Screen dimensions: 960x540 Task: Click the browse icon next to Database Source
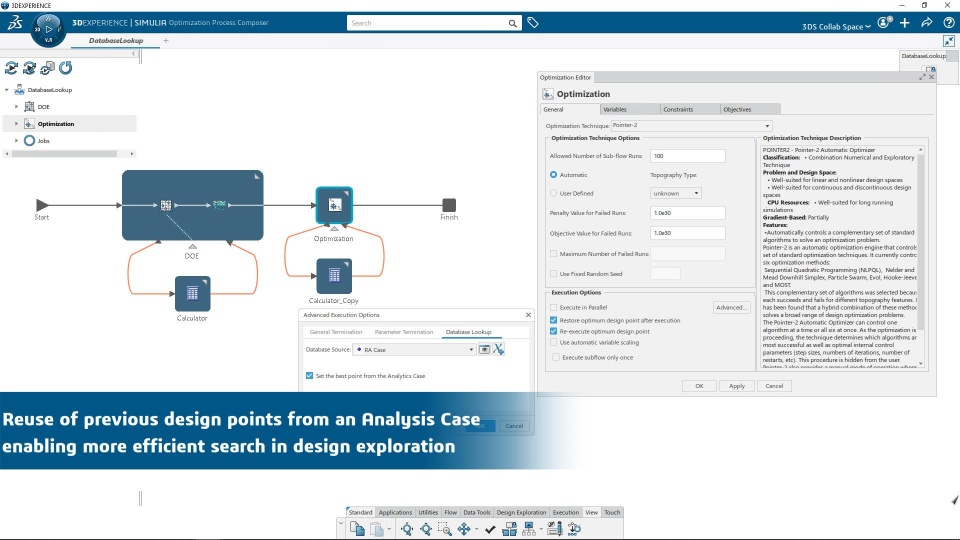coord(484,350)
